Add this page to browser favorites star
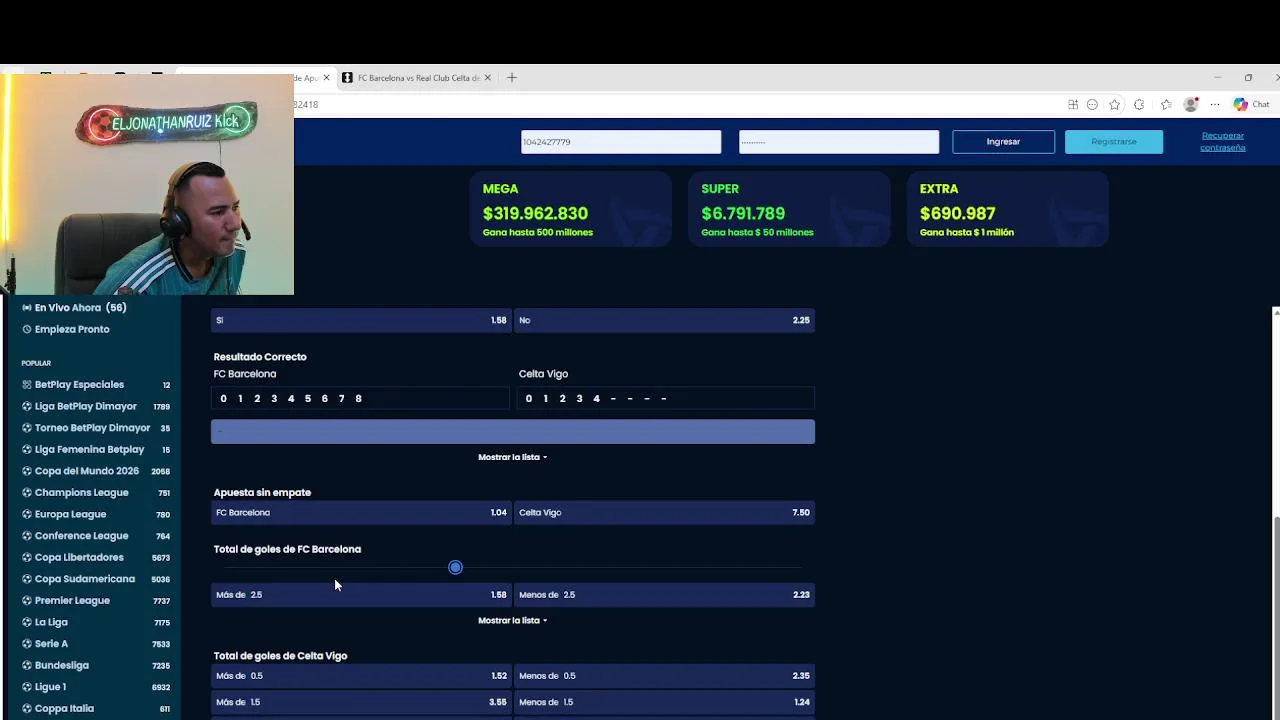Screen dimensions: 1280x720 [1115, 104]
